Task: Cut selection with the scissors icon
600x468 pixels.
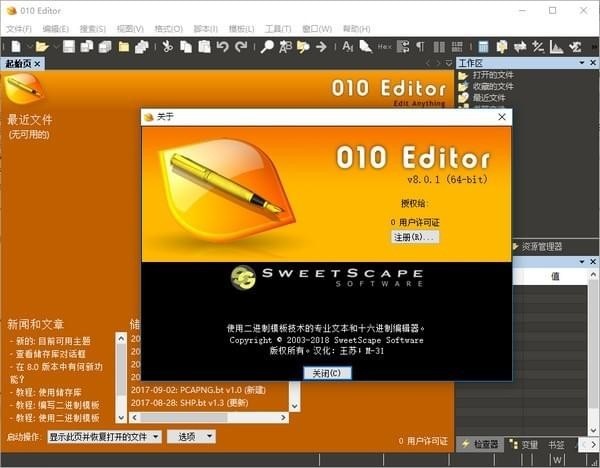Action: pos(167,47)
